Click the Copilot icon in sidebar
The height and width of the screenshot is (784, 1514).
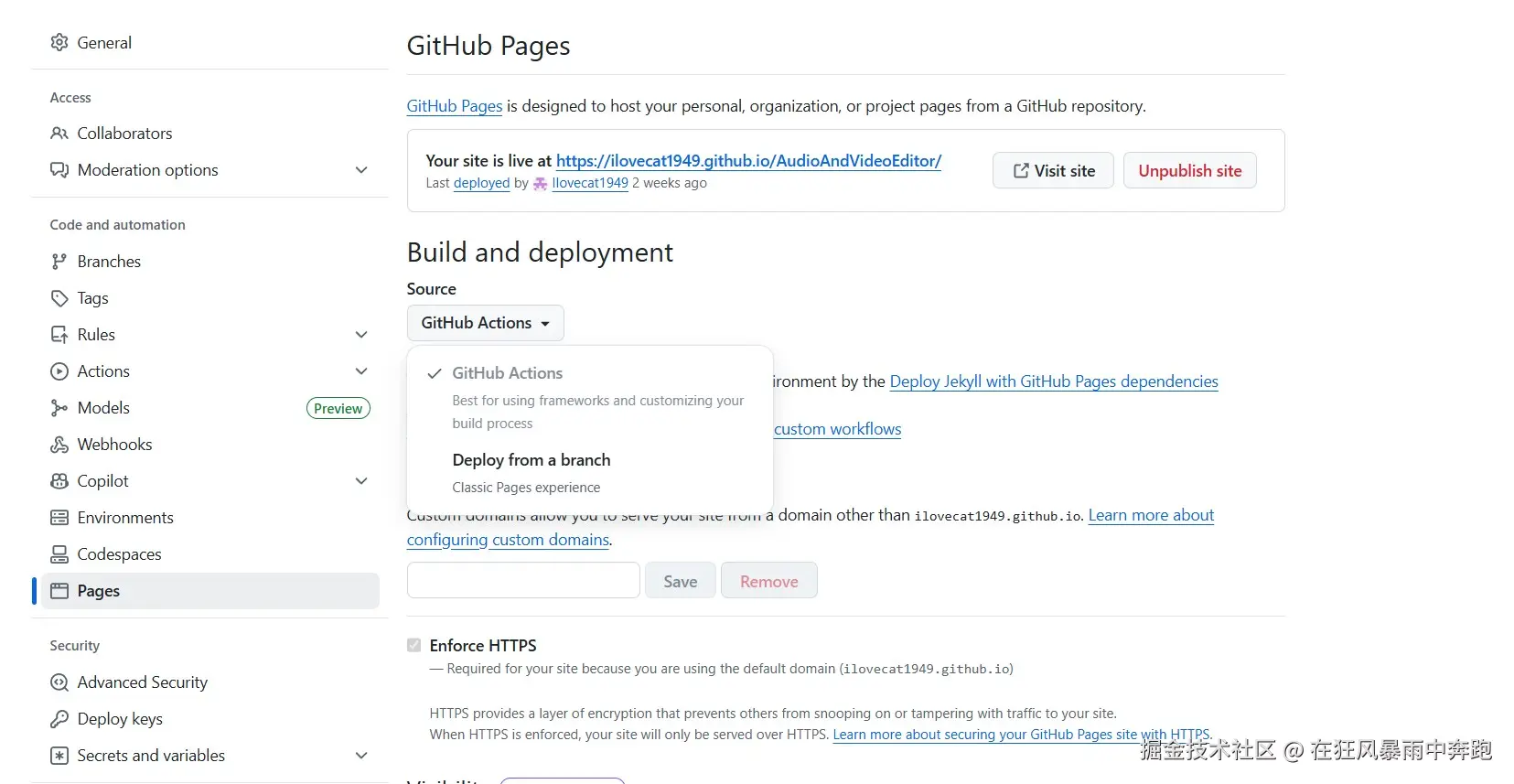tap(59, 481)
